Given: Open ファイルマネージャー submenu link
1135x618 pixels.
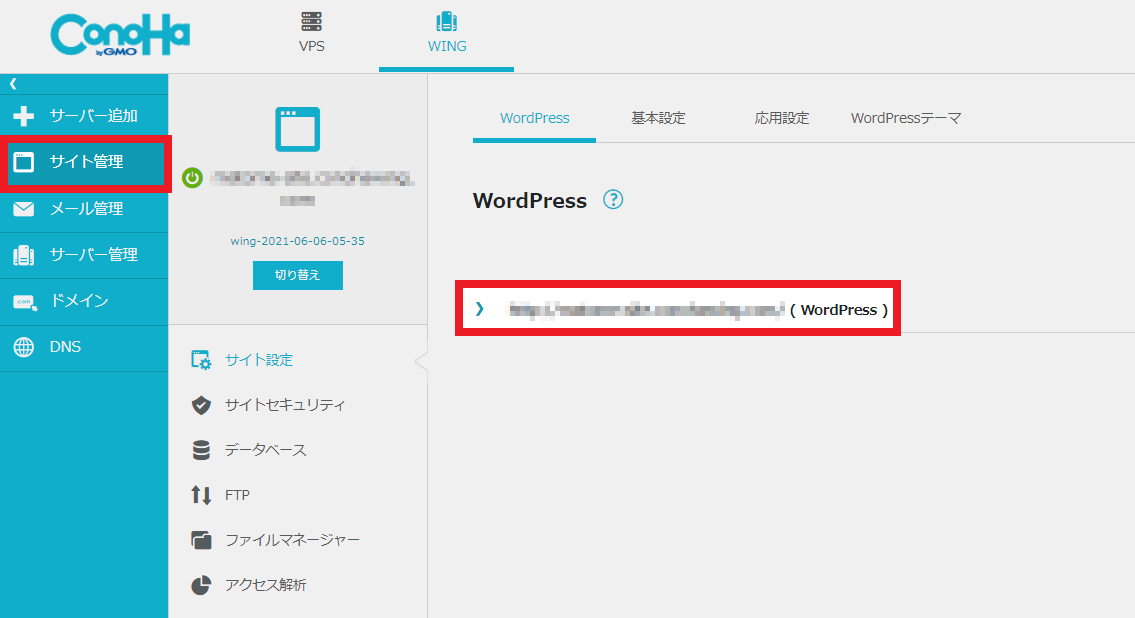Looking at the screenshot, I should click(x=292, y=540).
